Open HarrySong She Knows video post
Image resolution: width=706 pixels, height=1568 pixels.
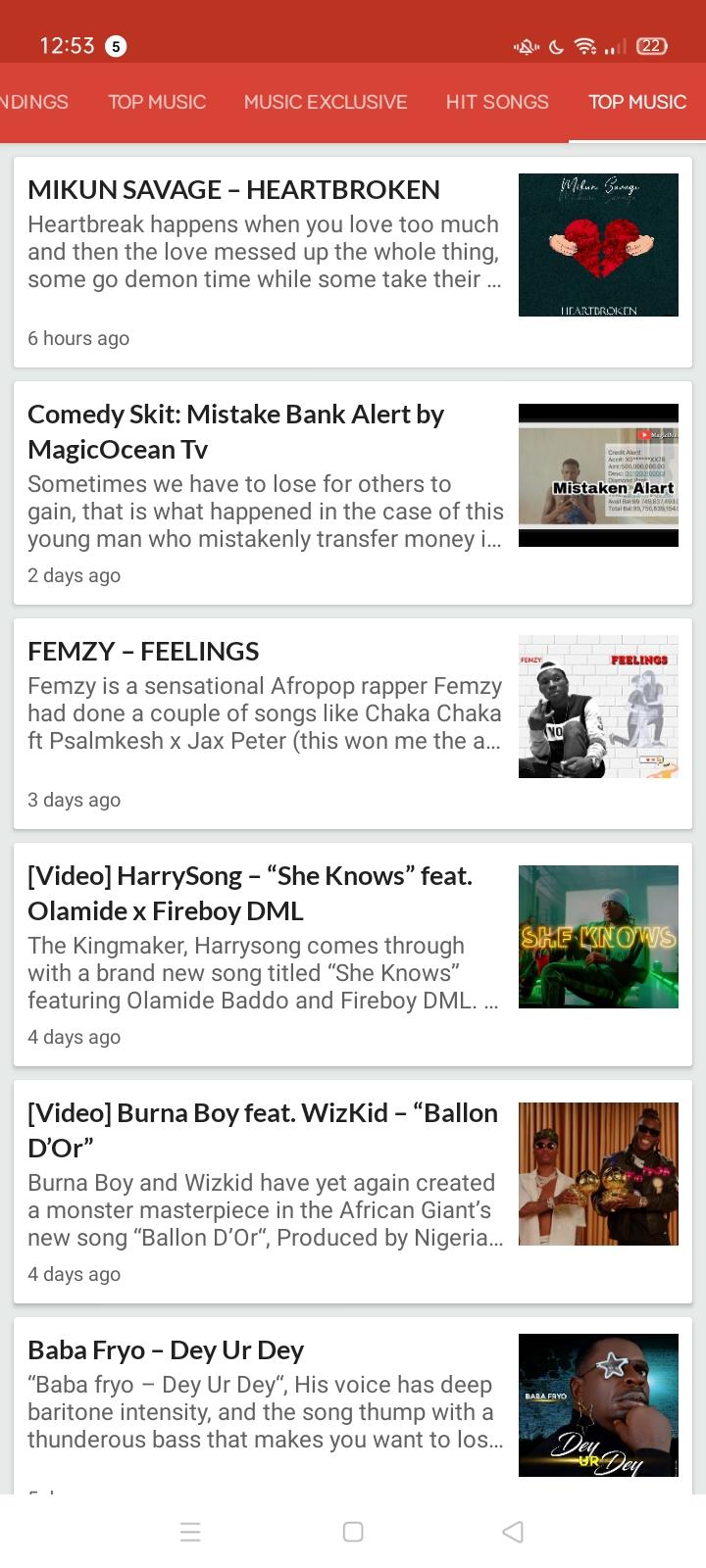coord(250,893)
